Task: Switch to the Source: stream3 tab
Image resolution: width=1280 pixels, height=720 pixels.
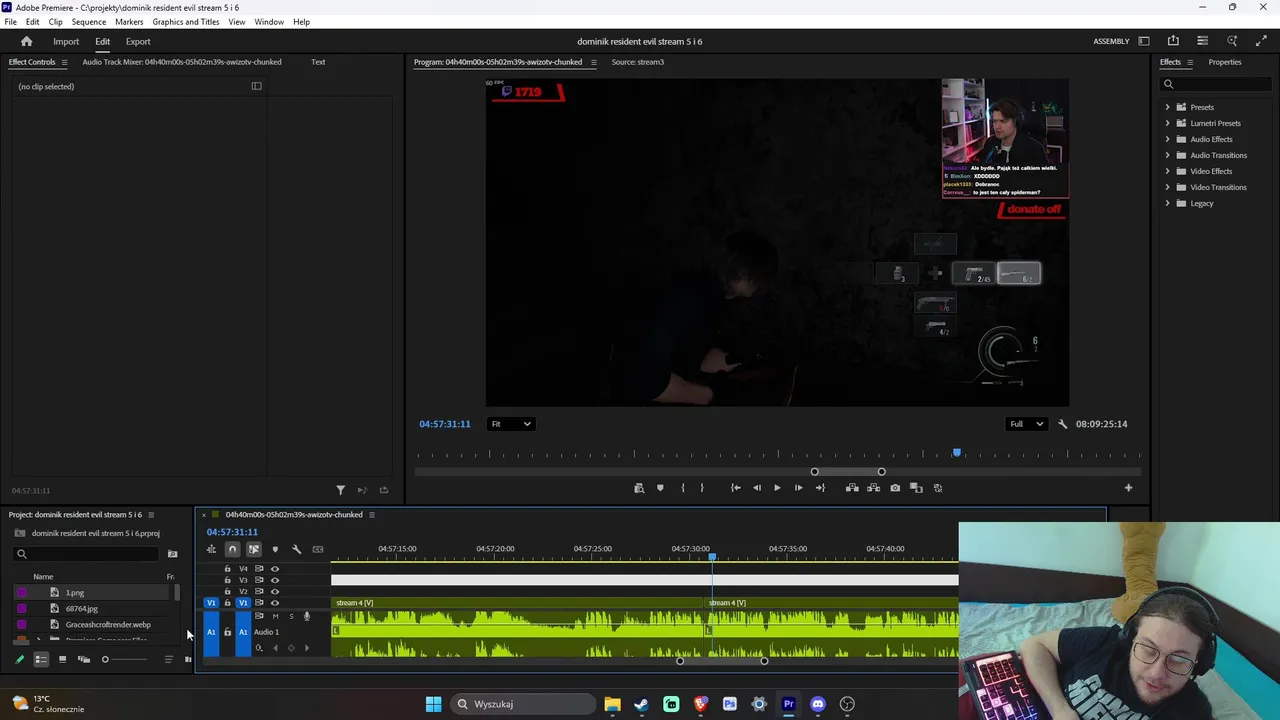Action: coord(637,62)
